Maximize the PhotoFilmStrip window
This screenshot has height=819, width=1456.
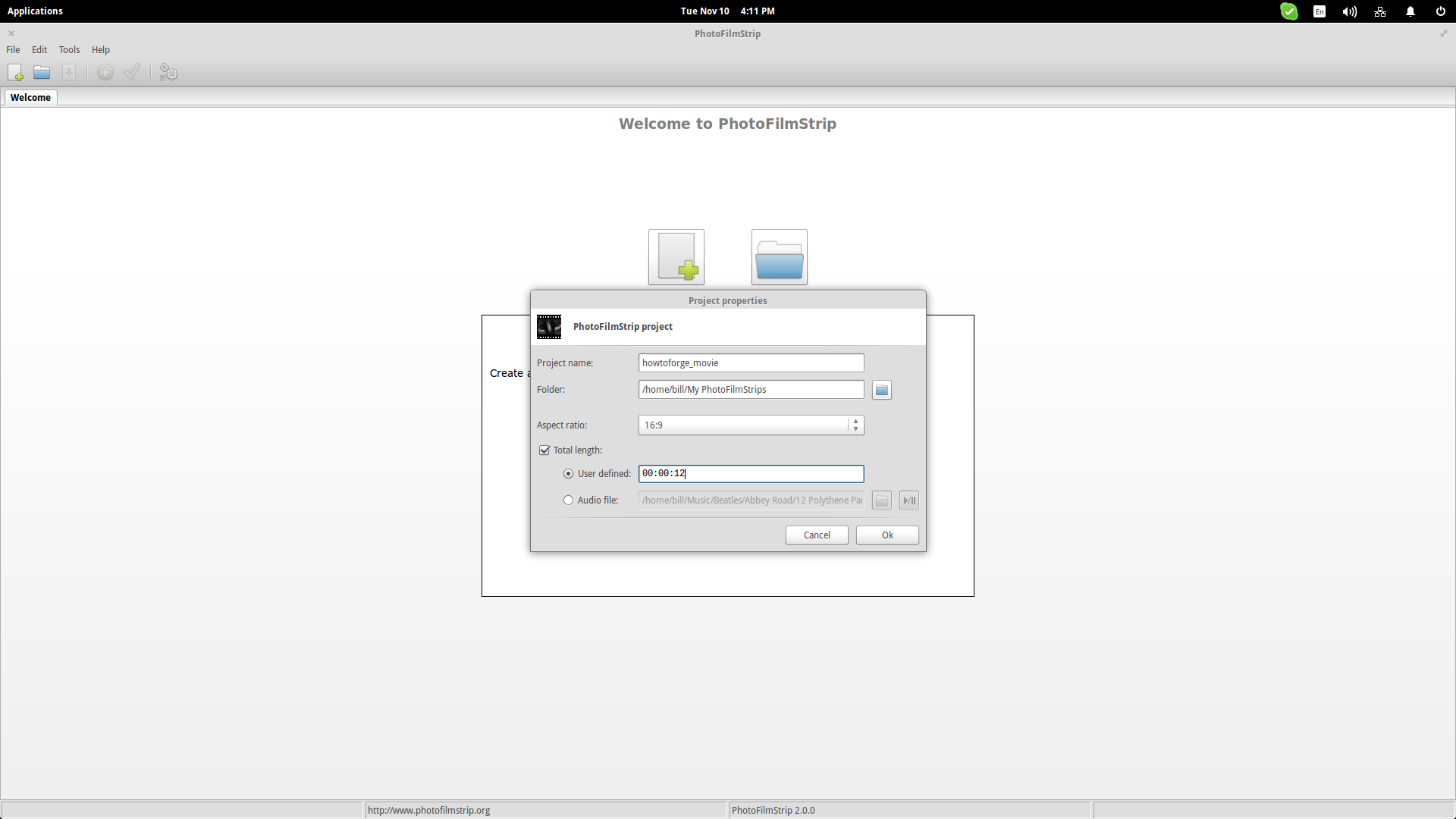pyautogui.click(x=1444, y=33)
